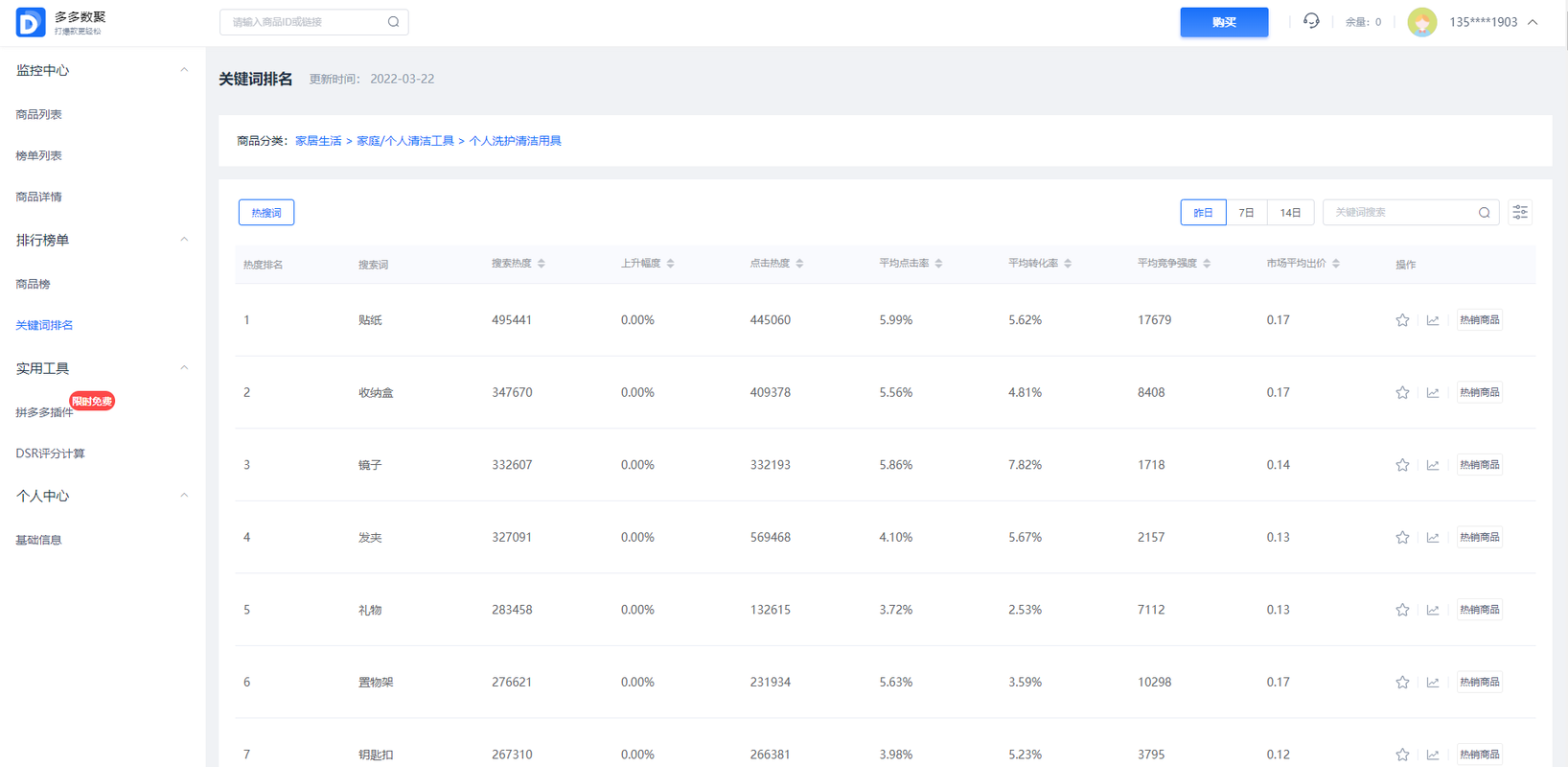Click 热销商品 button for 置物架
The width and height of the screenshot is (1568, 767).
tap(1480, 682)
